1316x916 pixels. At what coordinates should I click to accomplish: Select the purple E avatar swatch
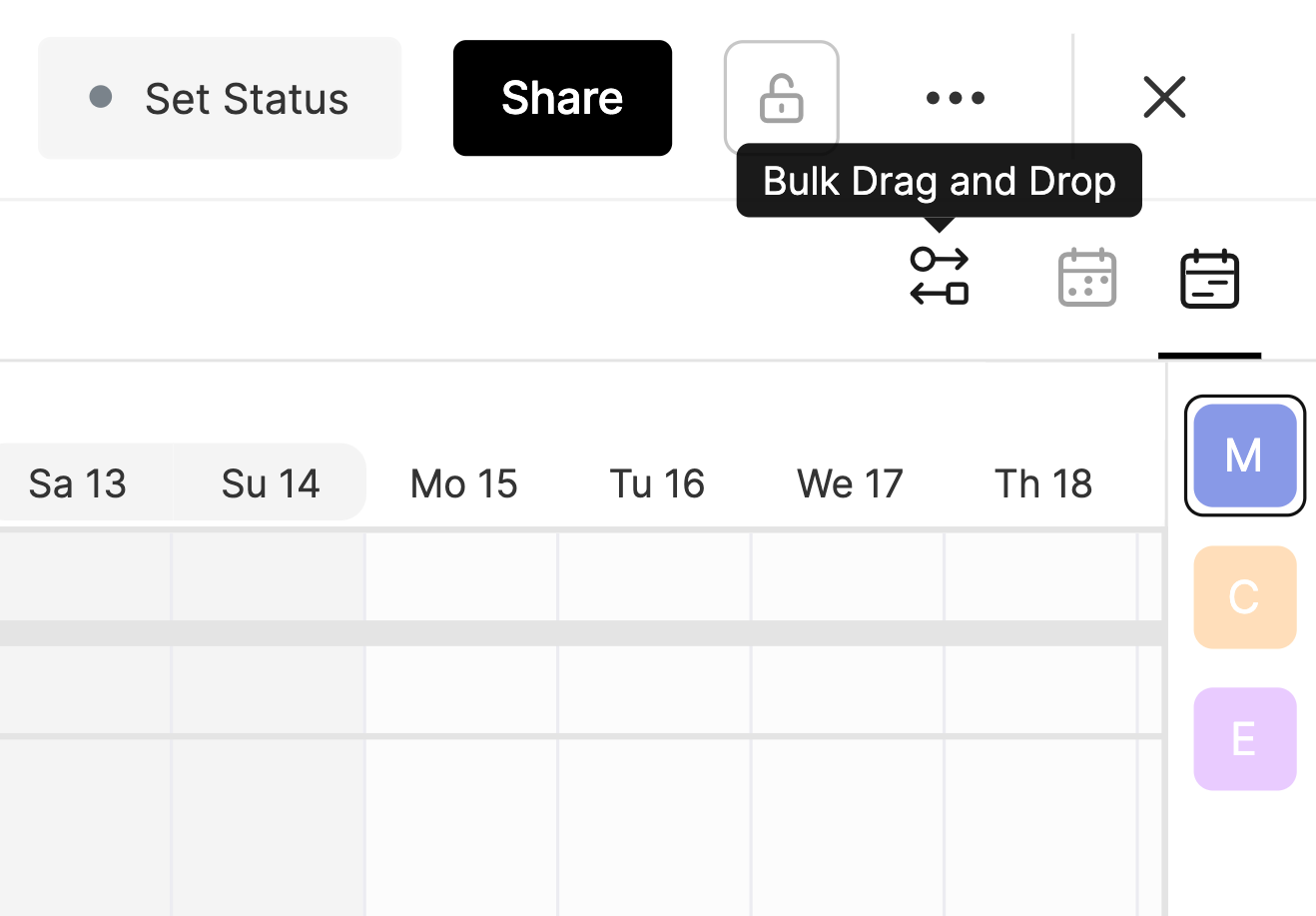click(1244, 739)
